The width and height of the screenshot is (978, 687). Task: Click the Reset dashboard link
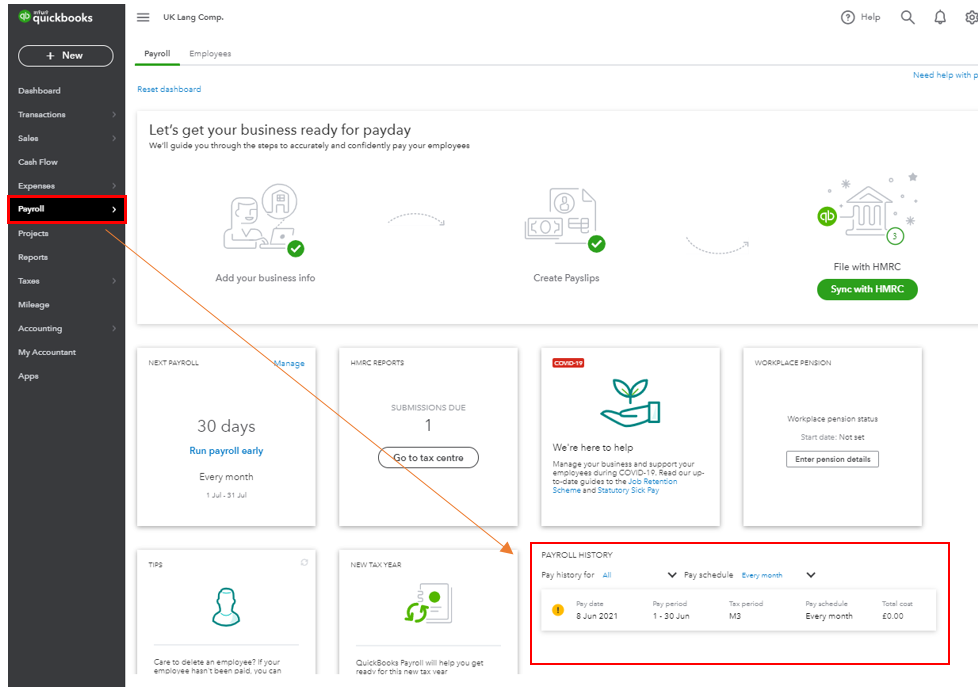pyautogui.click(x=169, y=89)
